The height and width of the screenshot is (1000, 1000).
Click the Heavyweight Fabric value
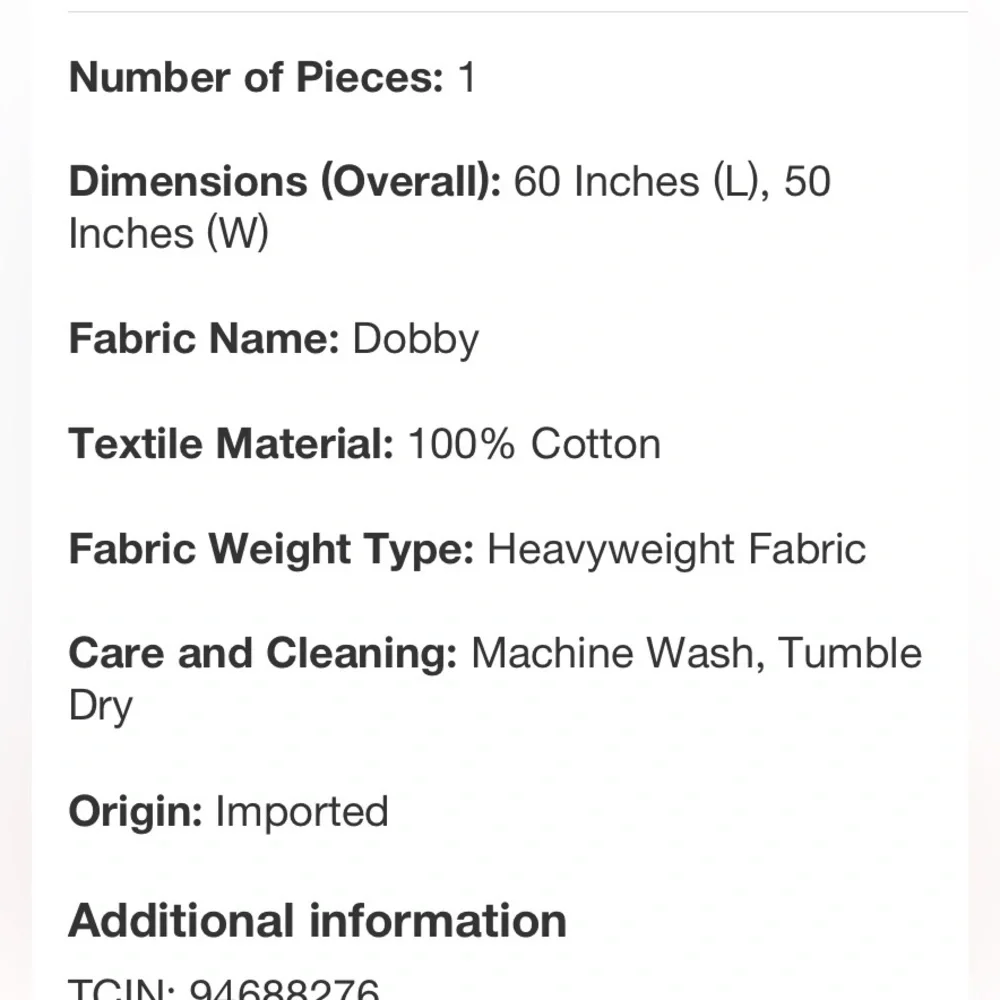pyautogui.click(x=677, y=549)
